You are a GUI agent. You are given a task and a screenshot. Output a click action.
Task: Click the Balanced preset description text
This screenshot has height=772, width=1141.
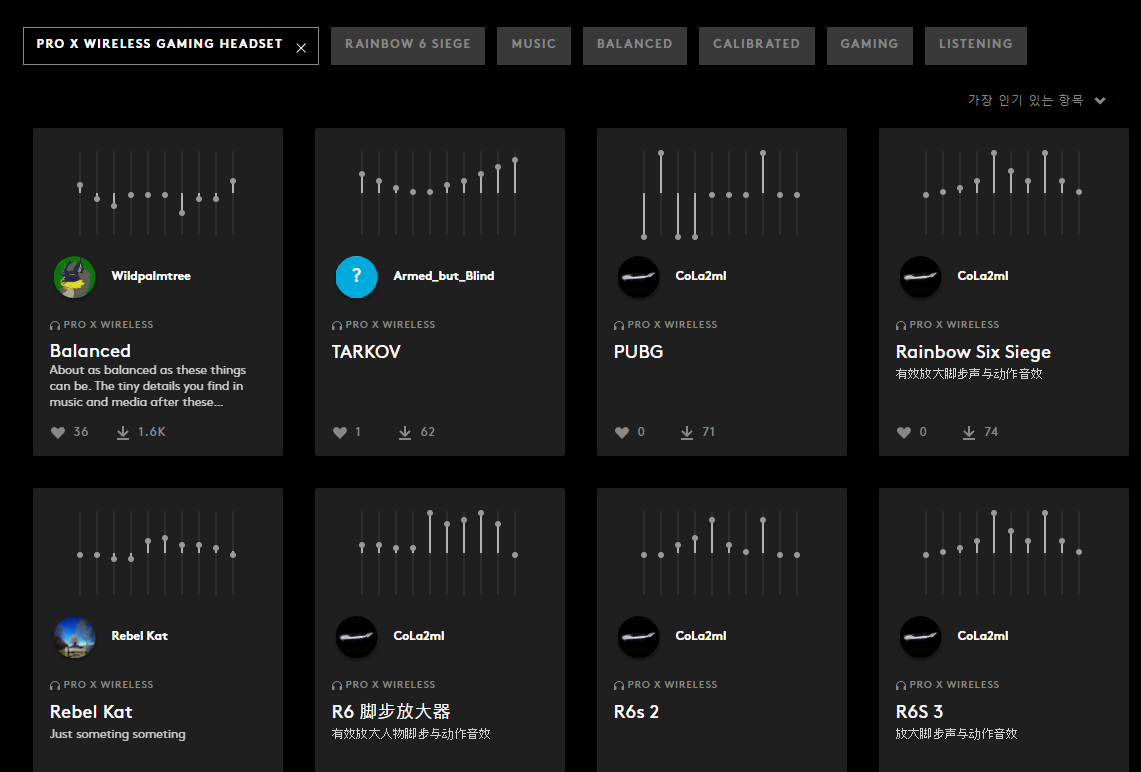tap(148, 386)
